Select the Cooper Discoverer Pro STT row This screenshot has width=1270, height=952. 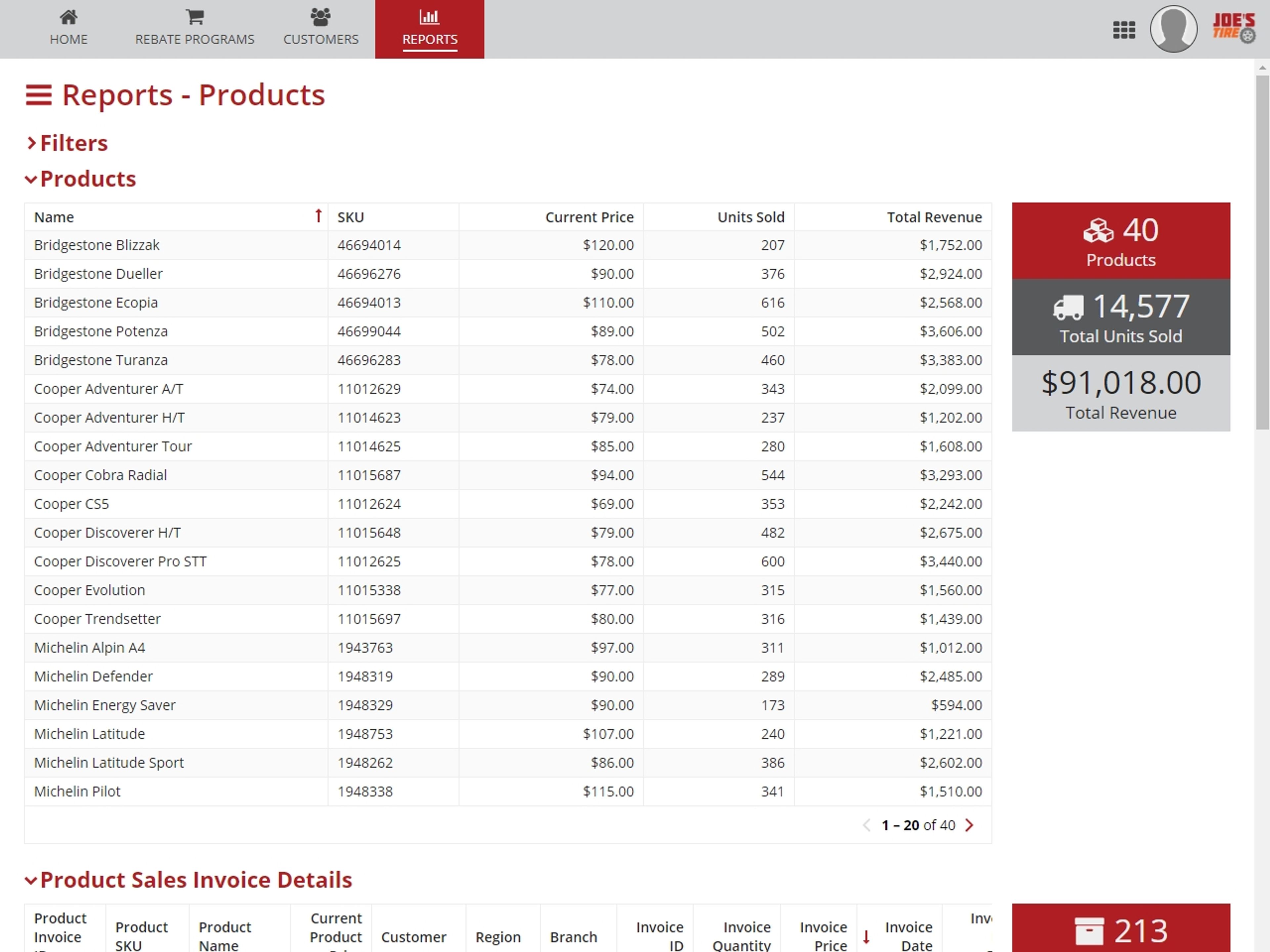pos(508,561)
